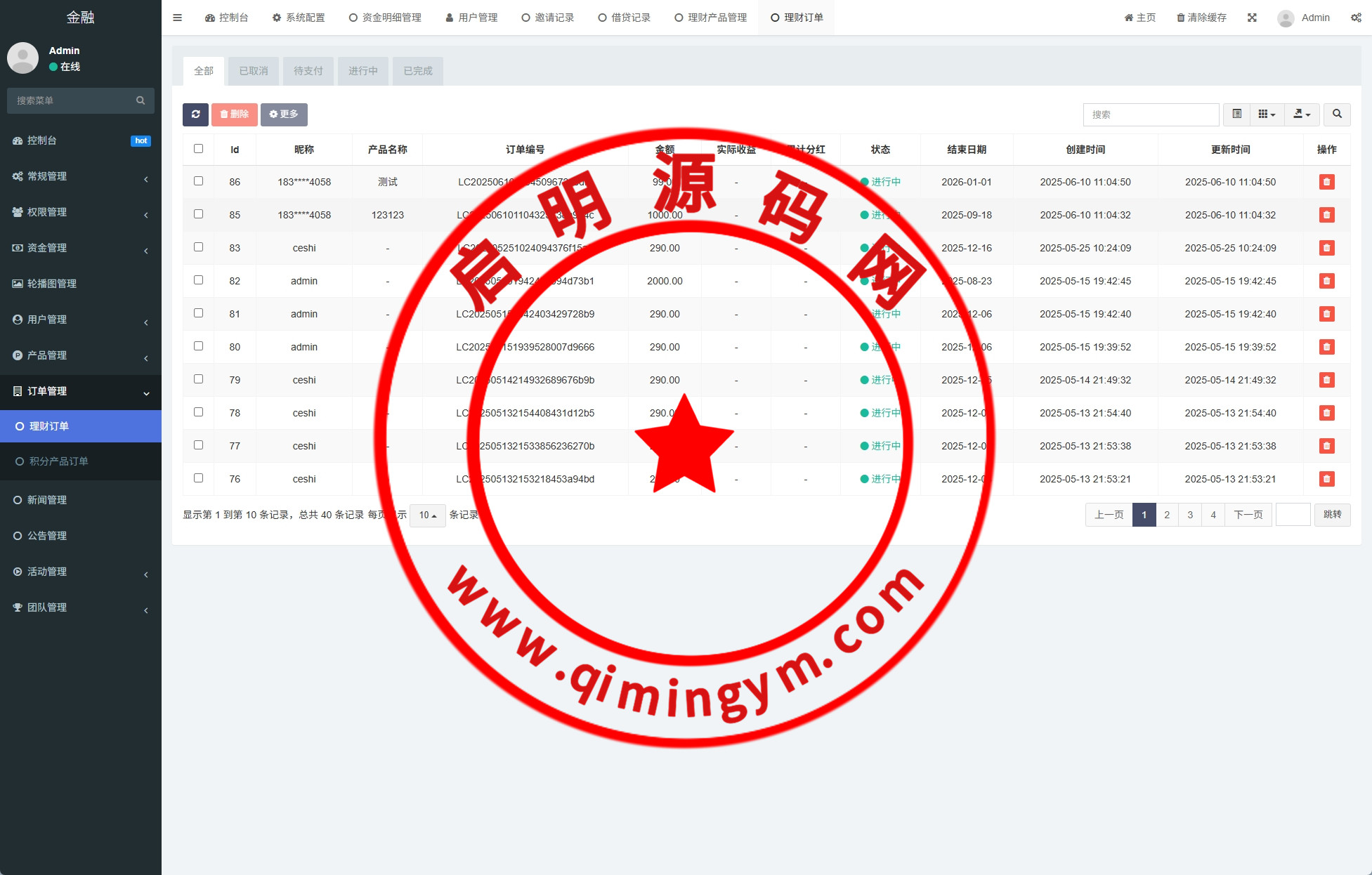Delete order 86 with trash icon
This screenshot has width=1372, height=875.
[x=1326, y=182]
